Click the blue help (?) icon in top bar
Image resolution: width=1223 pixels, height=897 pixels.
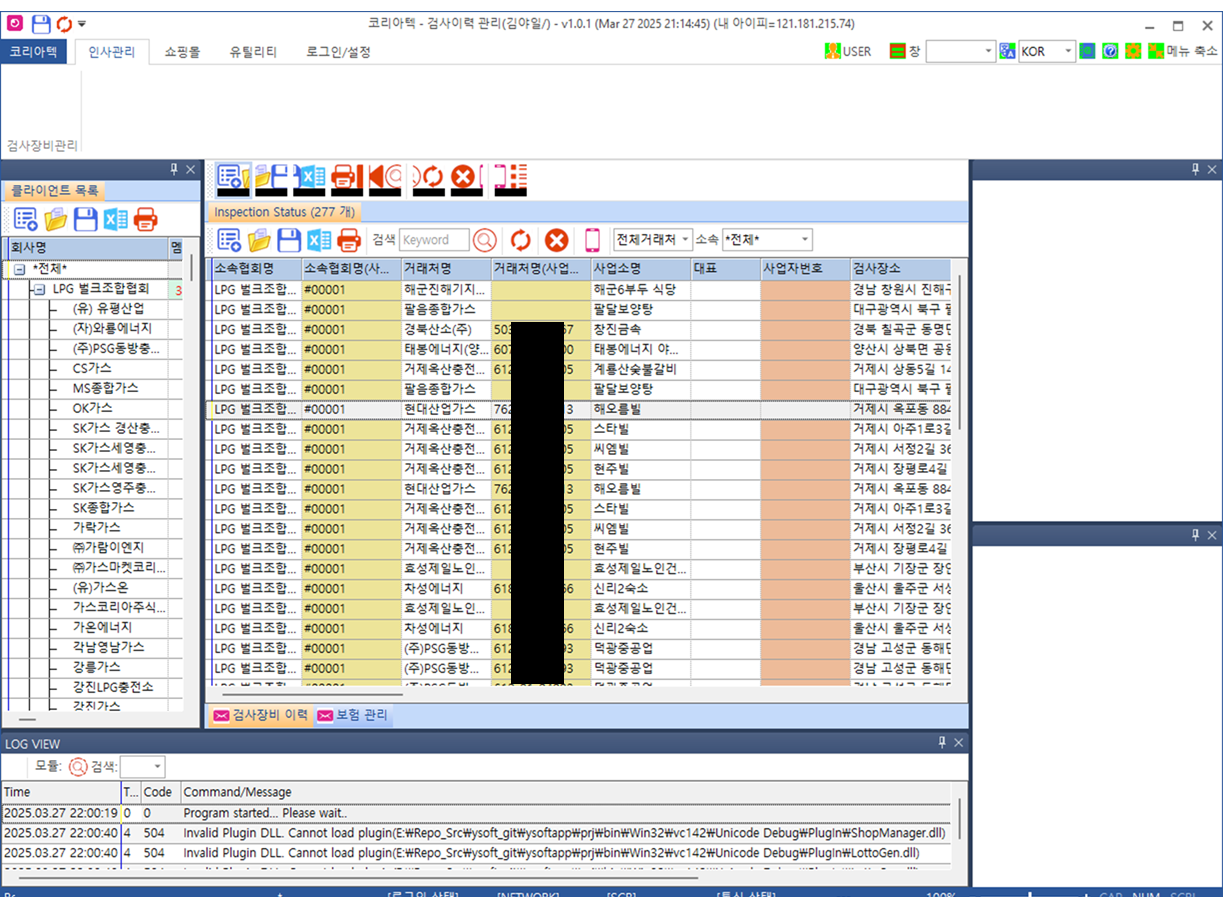[1110, 50]
